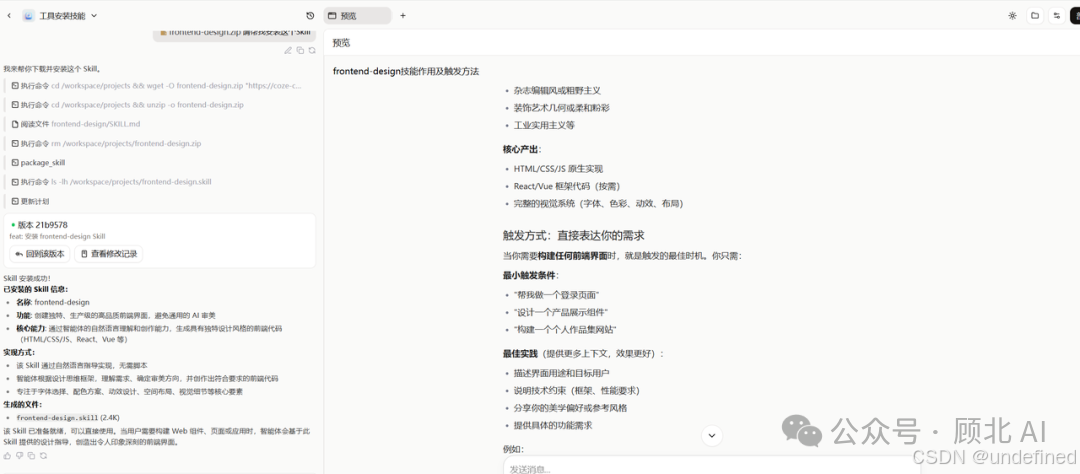Screen dimensions: 1080x474
Task: Select the 预览 tab
Action: 357,15
